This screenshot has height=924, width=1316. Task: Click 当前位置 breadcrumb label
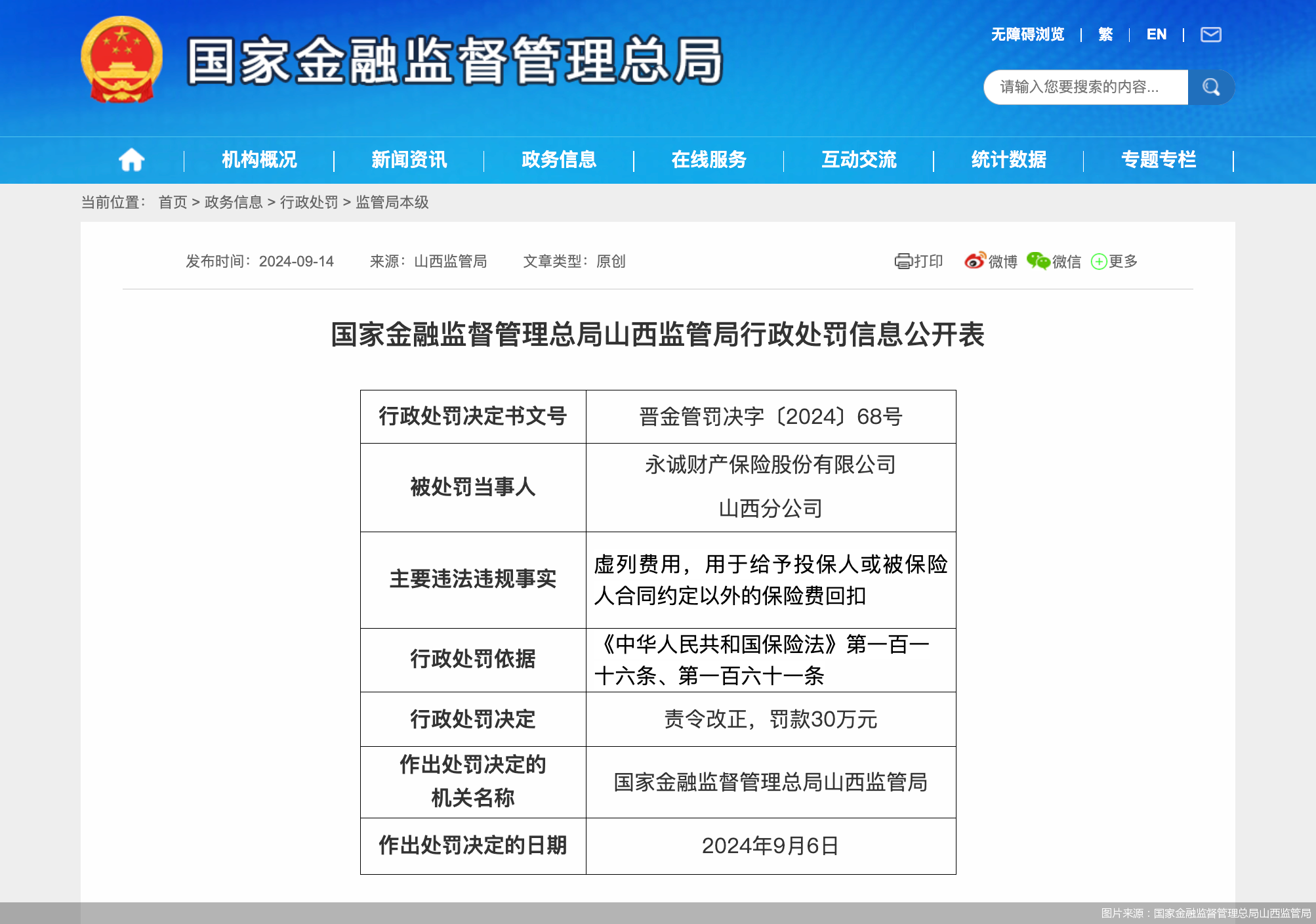pyautogui.click(x=113, y=202)
